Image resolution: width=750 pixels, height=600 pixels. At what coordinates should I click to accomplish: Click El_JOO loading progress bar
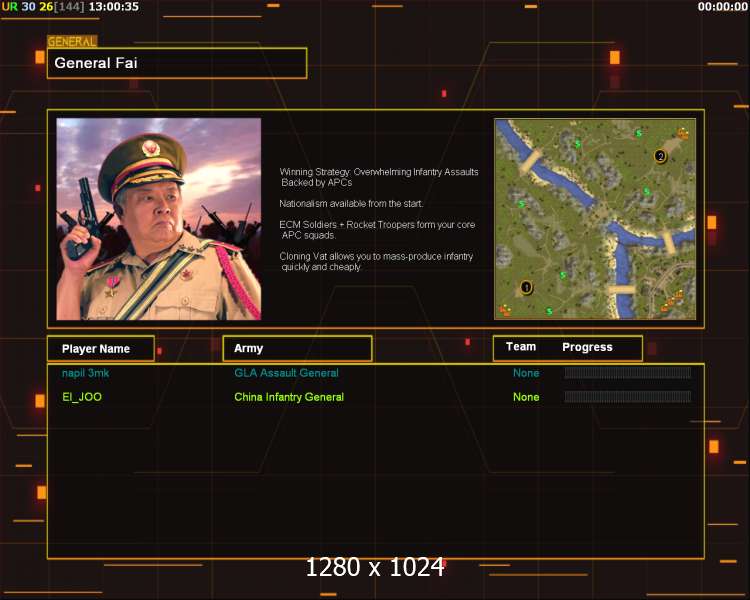(628, 396)
